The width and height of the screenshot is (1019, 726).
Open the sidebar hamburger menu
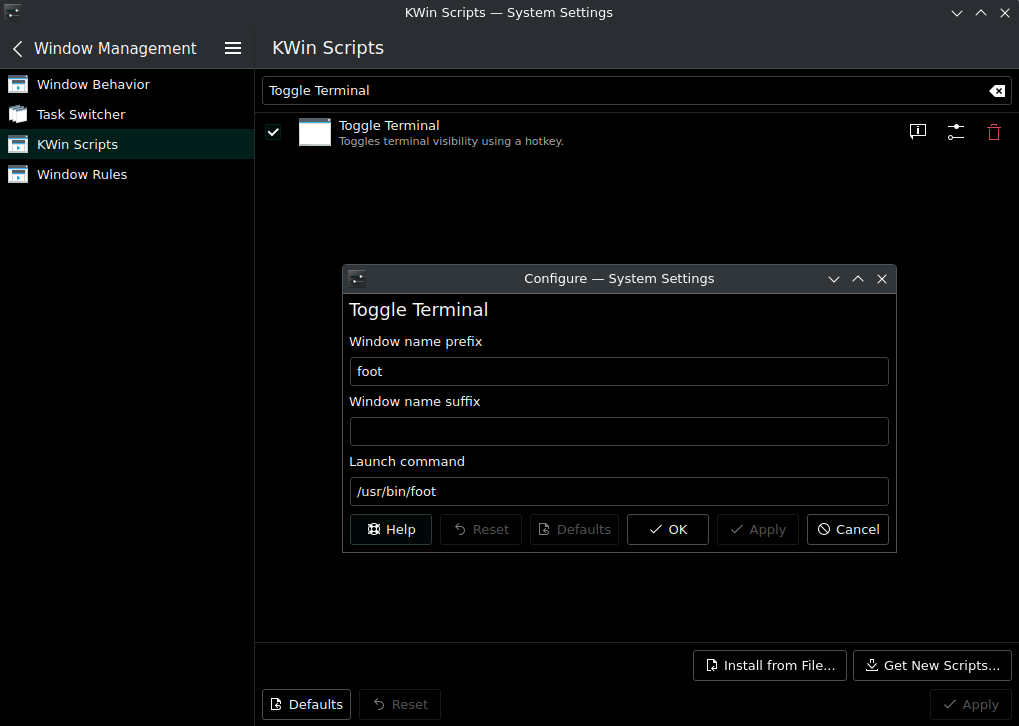click(x=233, y=48)
